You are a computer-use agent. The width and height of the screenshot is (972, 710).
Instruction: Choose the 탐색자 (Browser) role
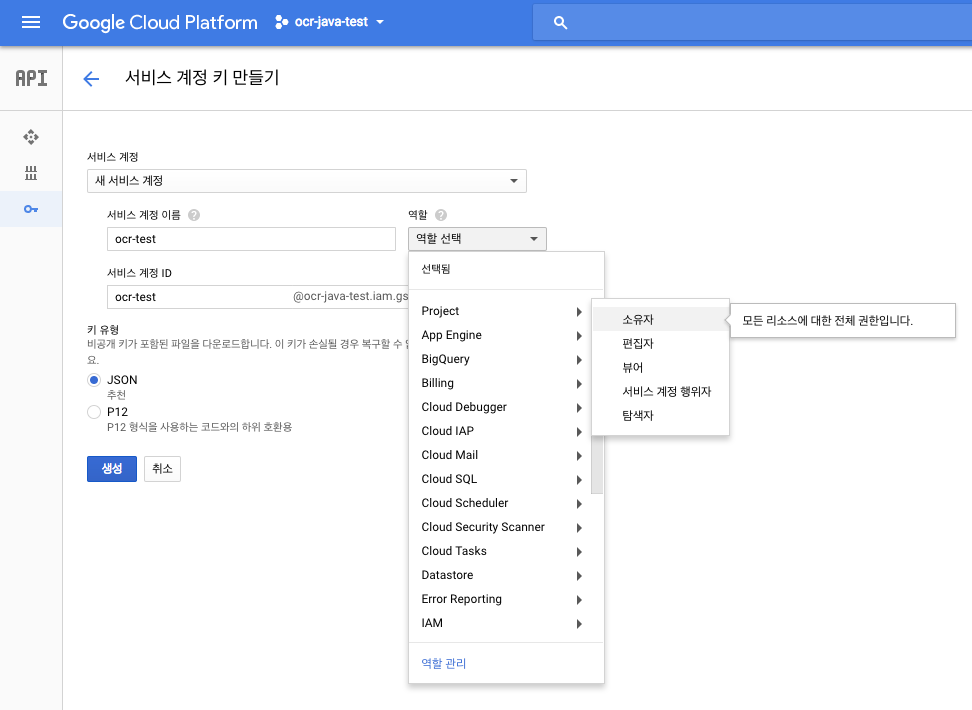pos(660,416)
